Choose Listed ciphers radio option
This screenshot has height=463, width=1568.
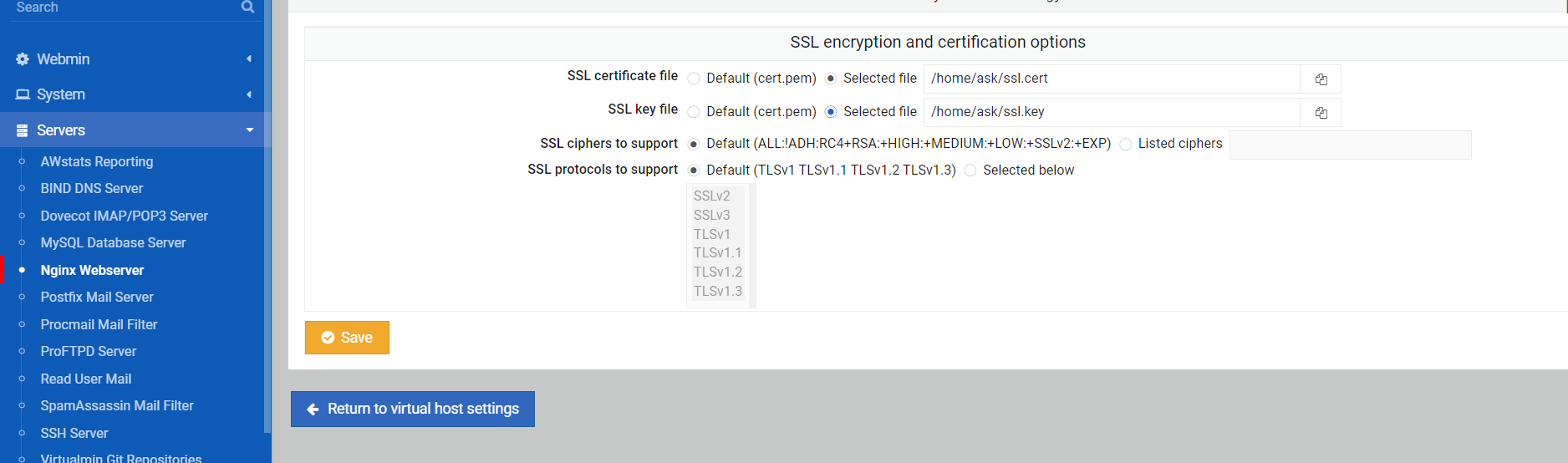(1126, 145)
